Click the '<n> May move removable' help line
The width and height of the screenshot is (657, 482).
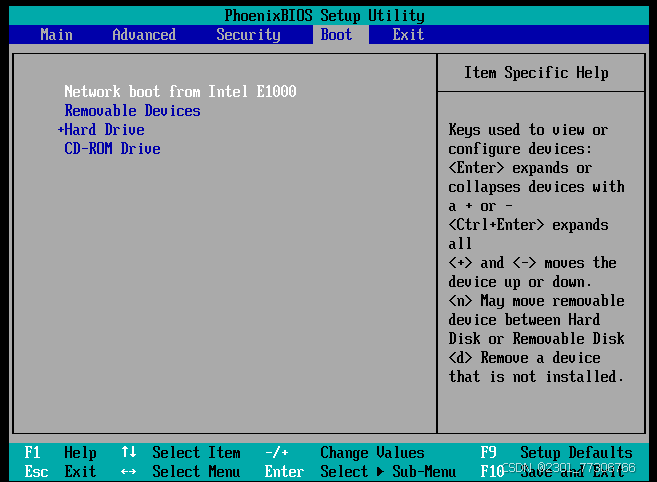tap(536, 301)
